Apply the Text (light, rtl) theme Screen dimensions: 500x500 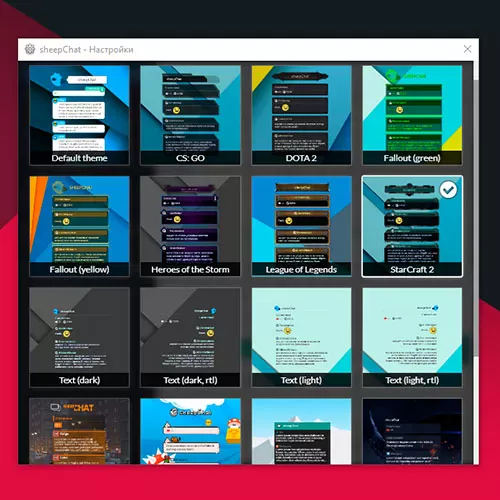[x=412, y=337]
